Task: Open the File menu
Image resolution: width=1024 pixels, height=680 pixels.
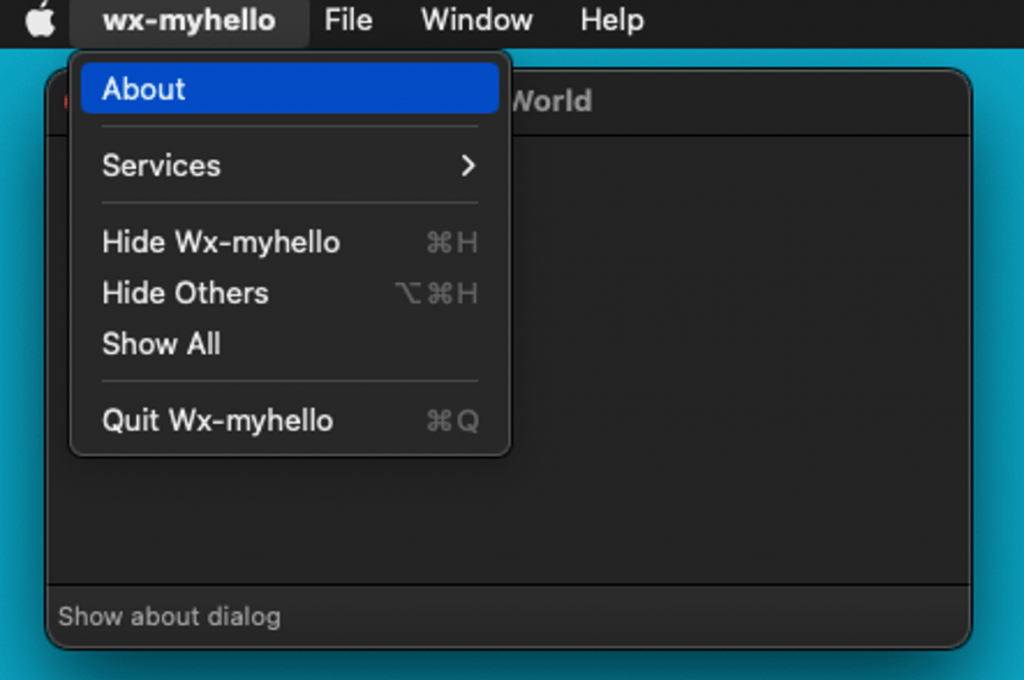Action: pyautogui.click(x=348, y=20)
